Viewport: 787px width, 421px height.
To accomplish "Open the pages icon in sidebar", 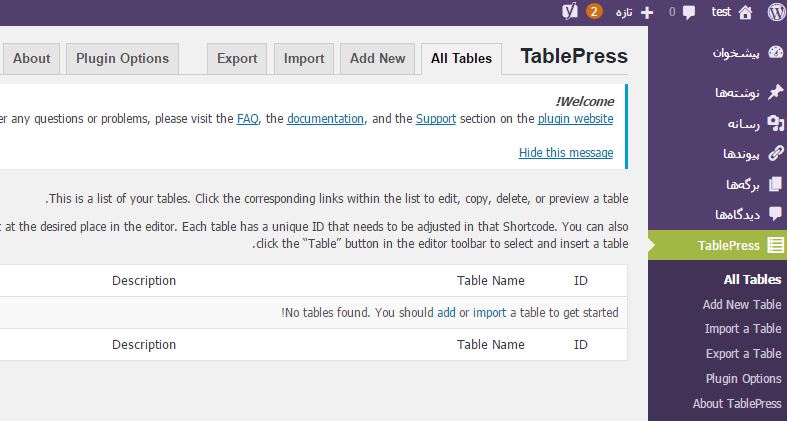I will point(775,184).
